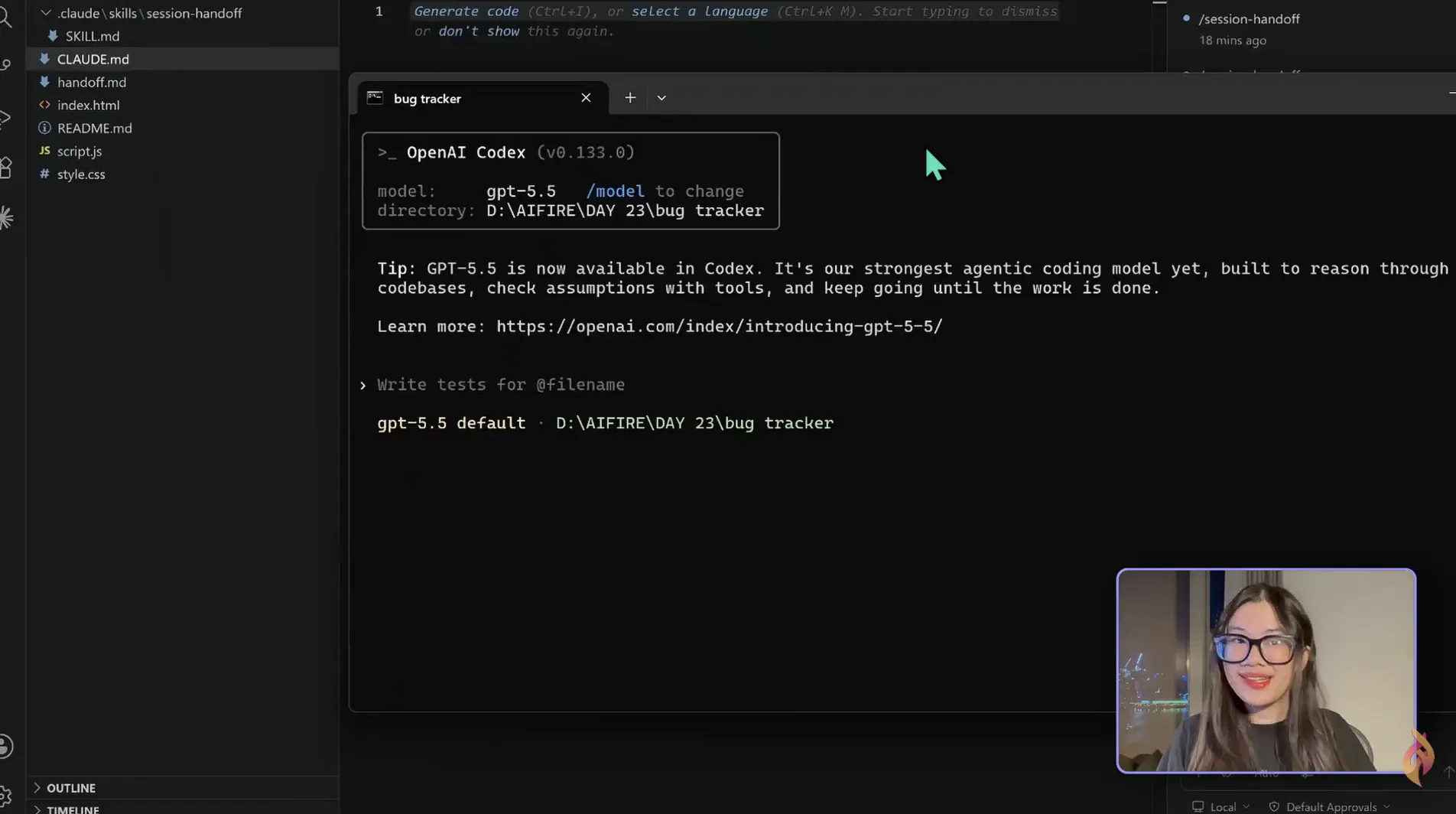Open README.md in the file explorer
The height and width of the screenshot is (814, 1456).
pyautogui.click(x=94, y=128)
